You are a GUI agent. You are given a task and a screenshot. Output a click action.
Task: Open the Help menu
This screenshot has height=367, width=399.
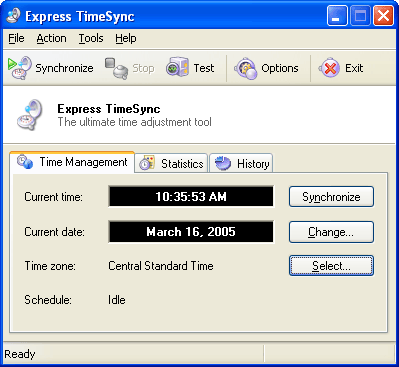126,38
